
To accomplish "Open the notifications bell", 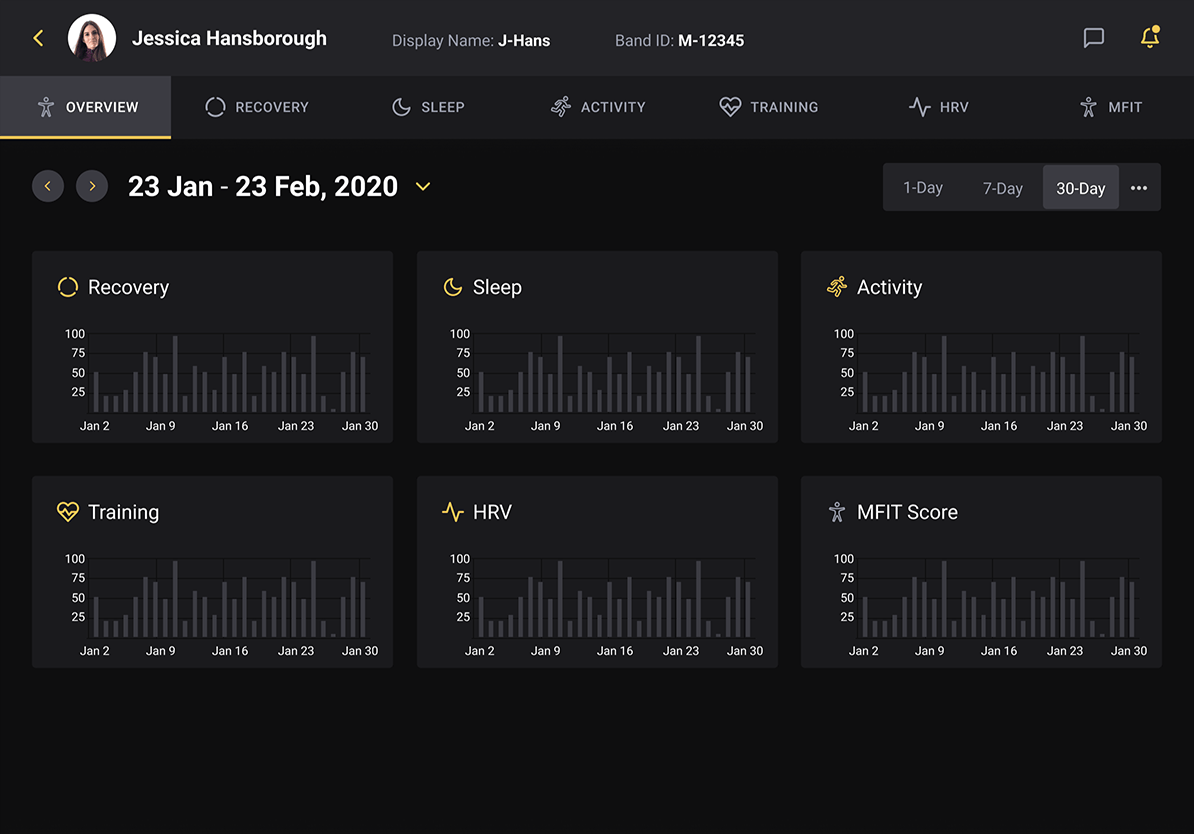I will [1150, 38].
